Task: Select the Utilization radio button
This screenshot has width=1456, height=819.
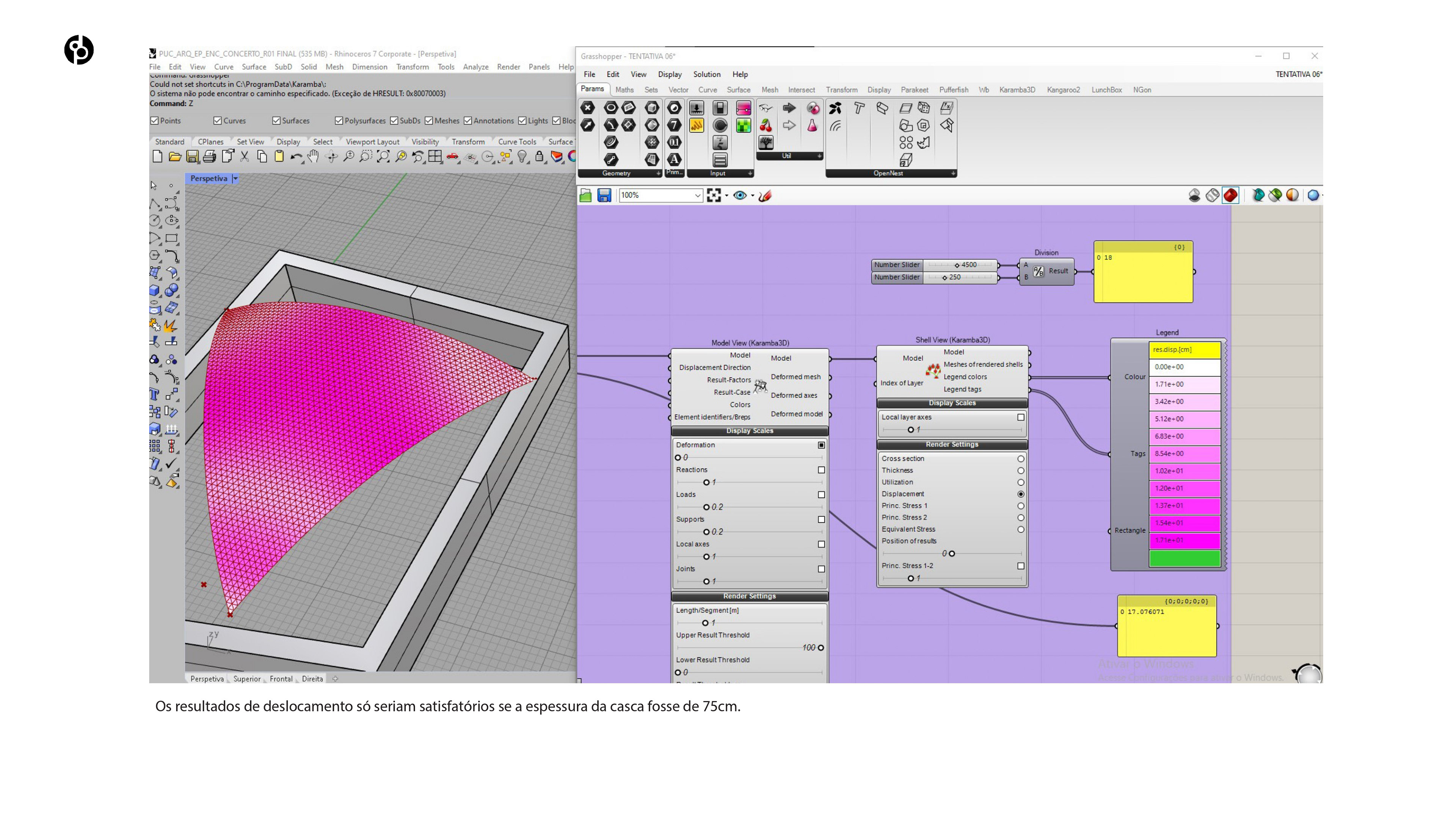Action: (1020, 482)
